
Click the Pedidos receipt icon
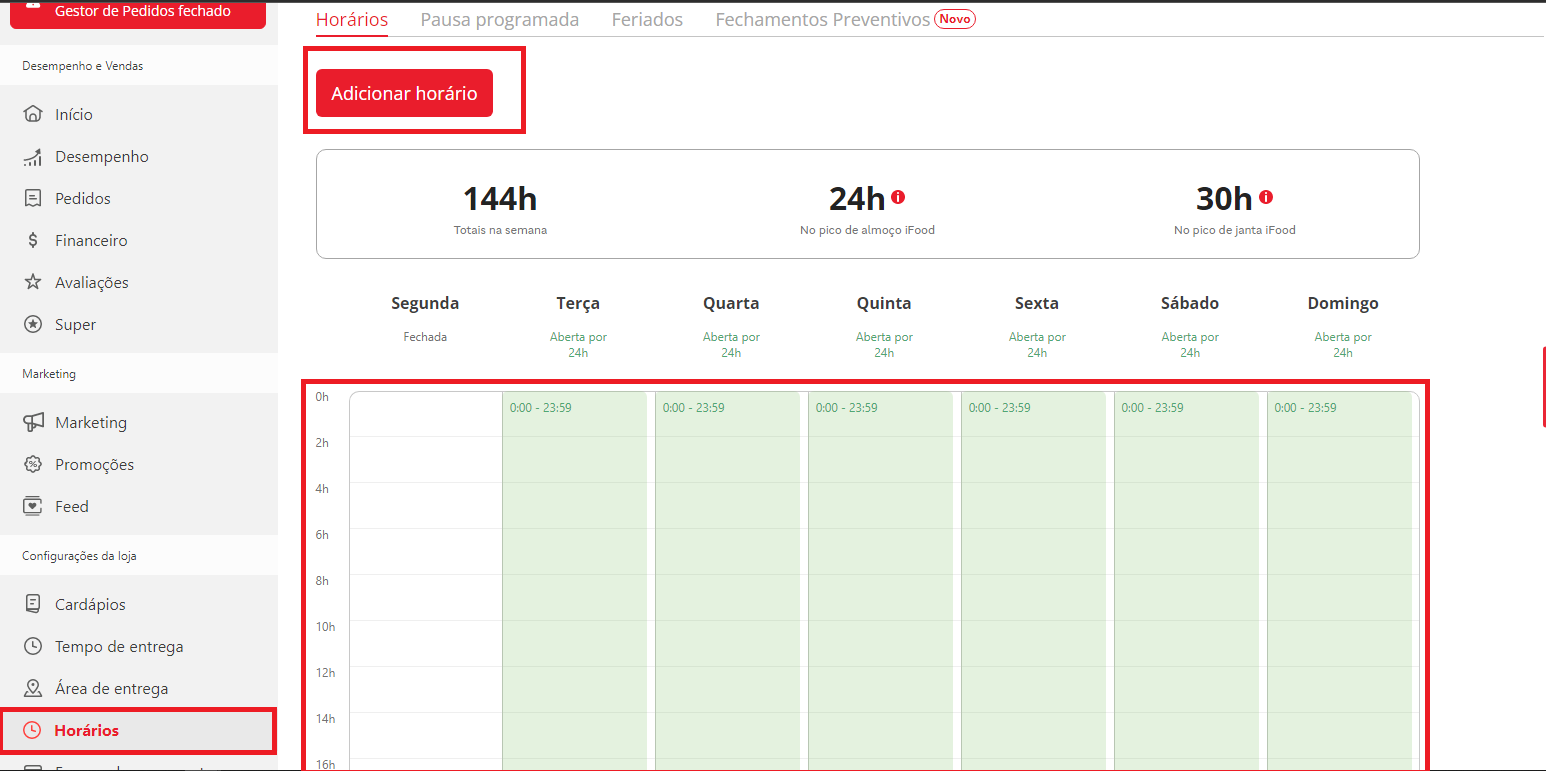pyautogui.click(x=33, y=199)
